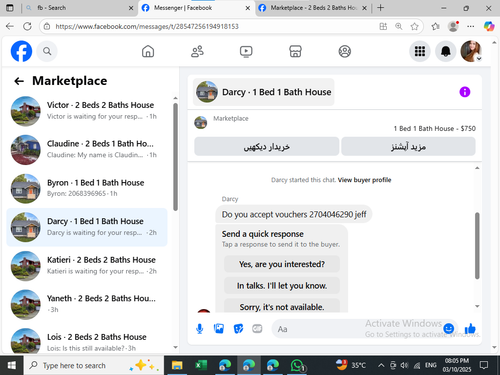Open Victor - 2 Beds 2 Baths House chat
Viewport: 500px width, 375px height.
[87, 111]
